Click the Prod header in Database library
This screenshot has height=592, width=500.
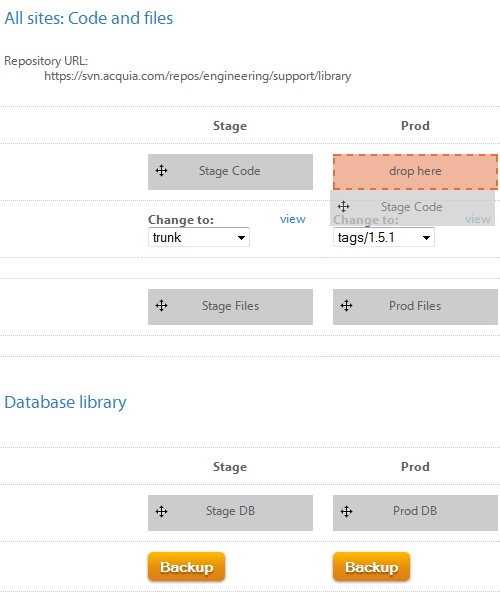415,467
